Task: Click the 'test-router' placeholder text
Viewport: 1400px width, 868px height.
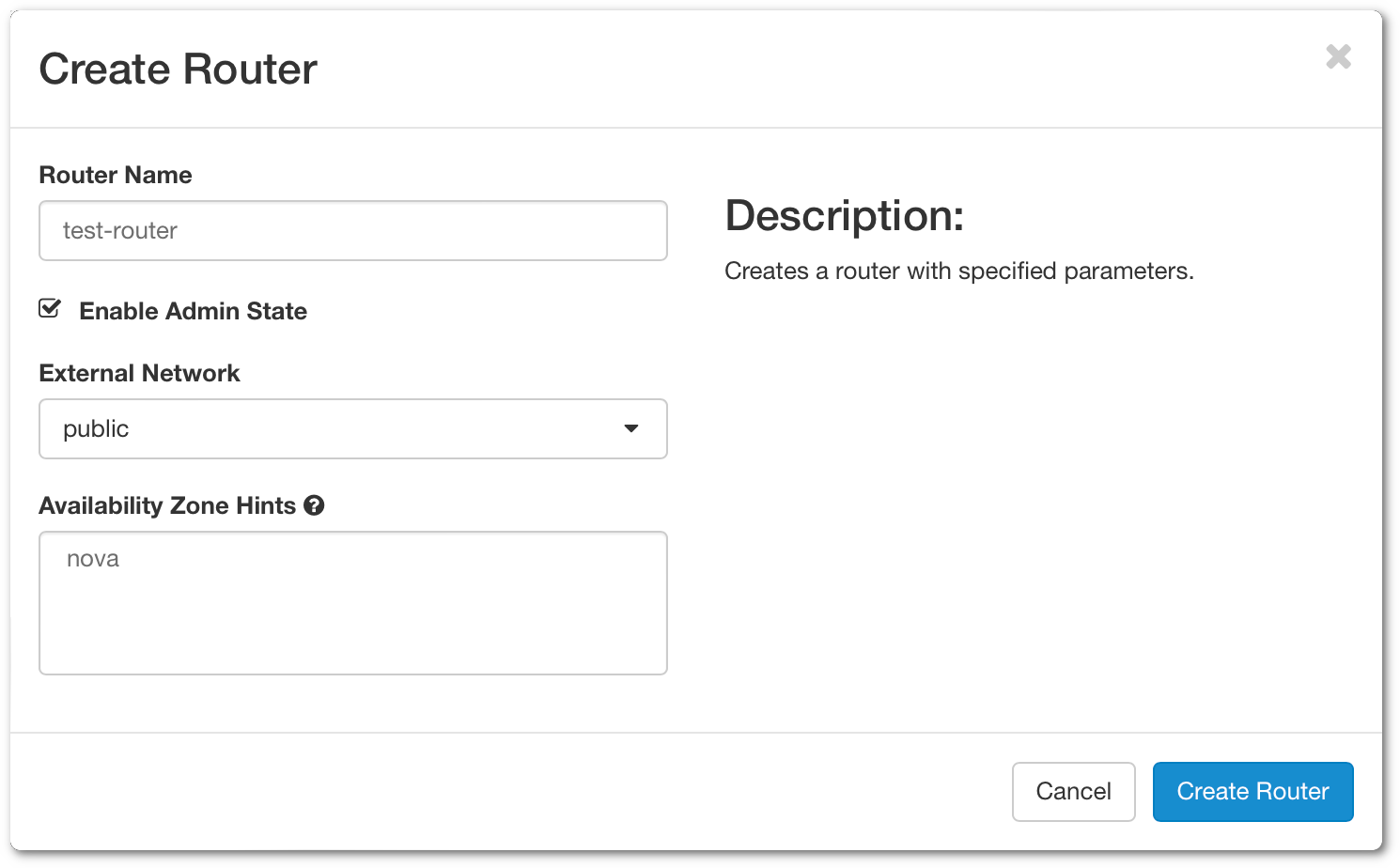Action: 120,231
